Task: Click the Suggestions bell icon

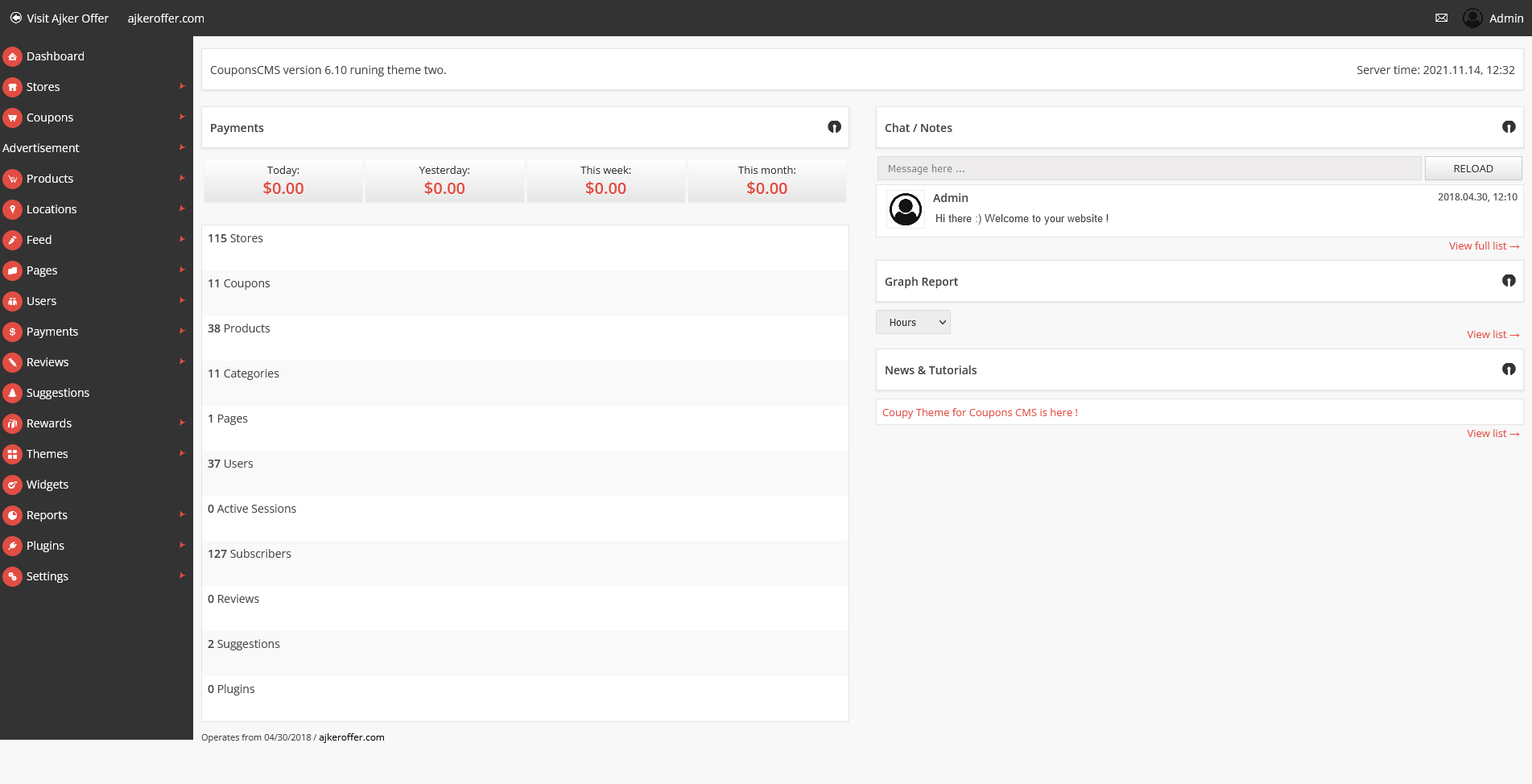Action: click(12, 393)
